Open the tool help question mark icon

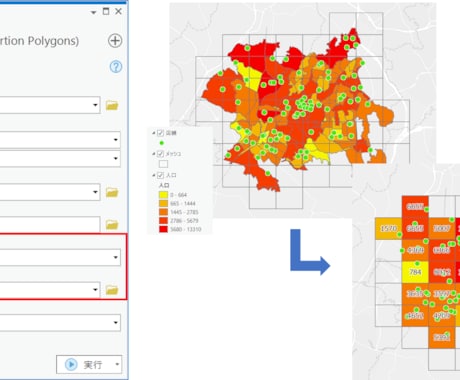[x=116, y=67]
